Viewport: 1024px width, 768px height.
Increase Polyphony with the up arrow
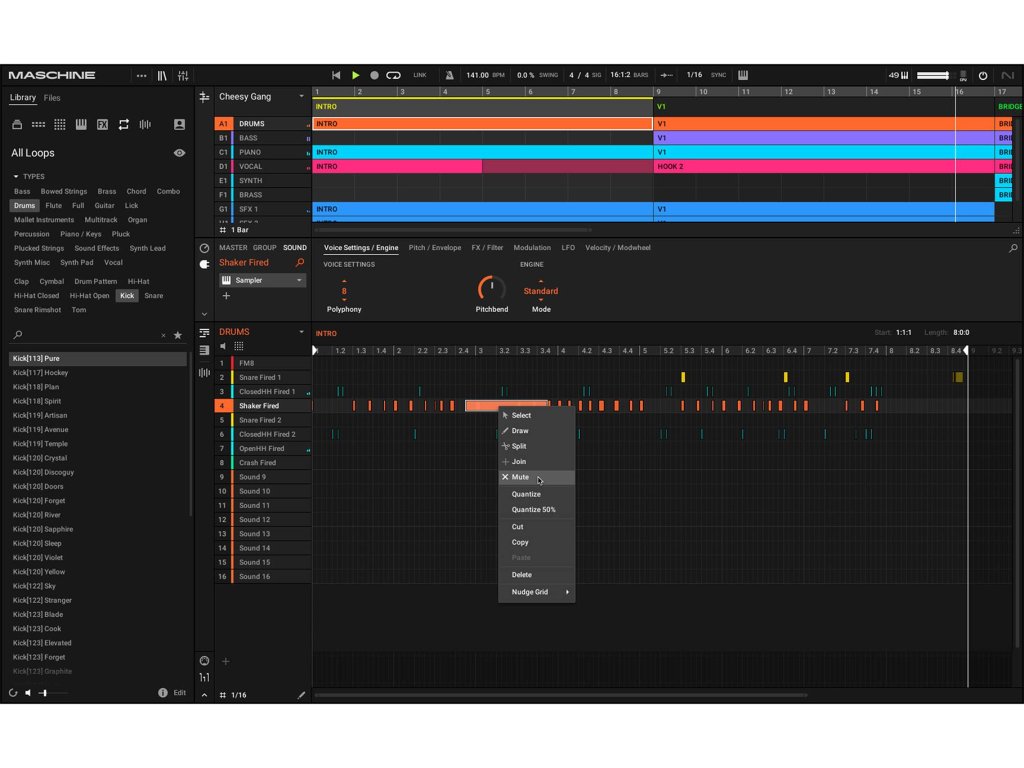344,281
